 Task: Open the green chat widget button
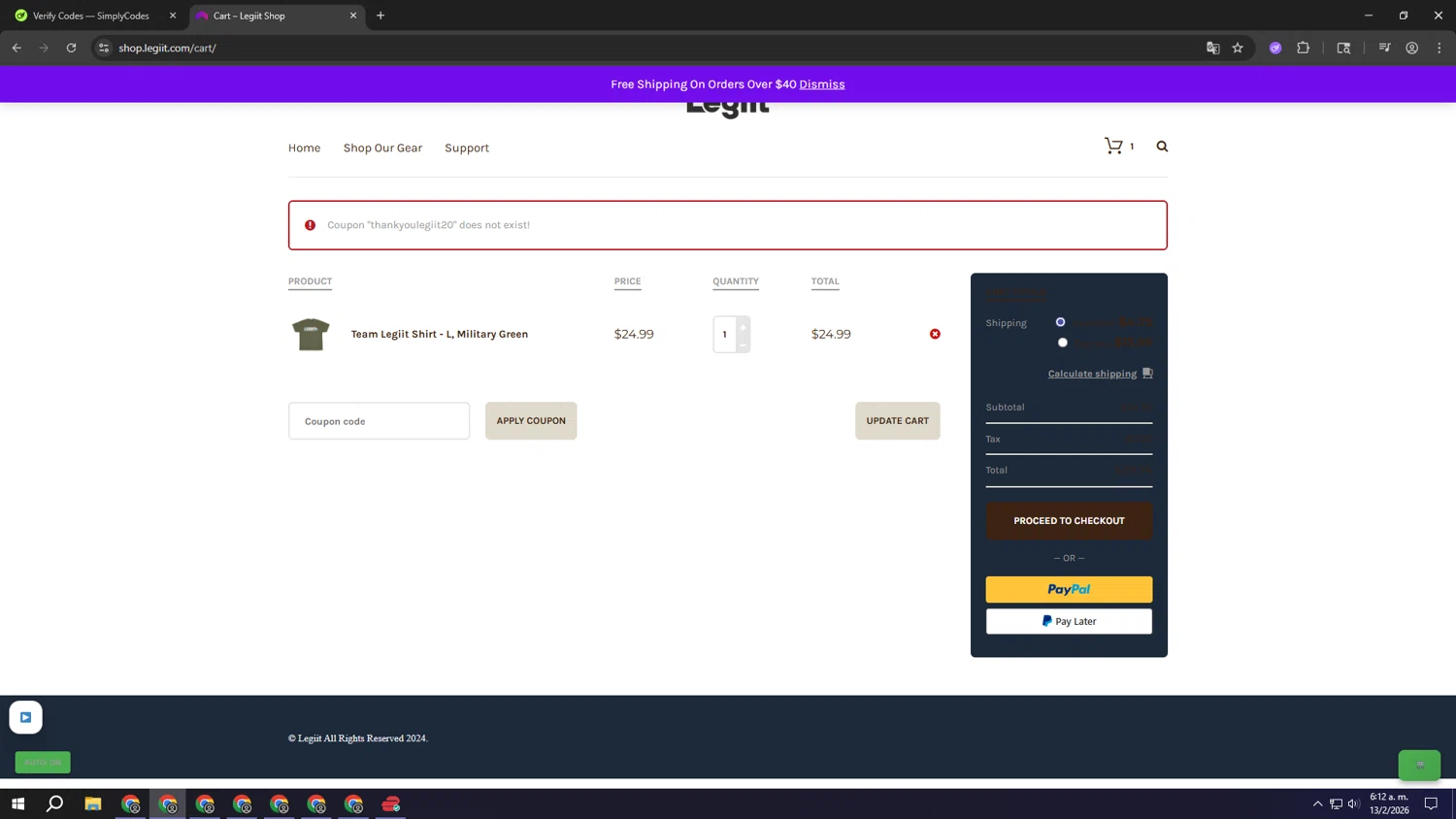coord(1419,765)
